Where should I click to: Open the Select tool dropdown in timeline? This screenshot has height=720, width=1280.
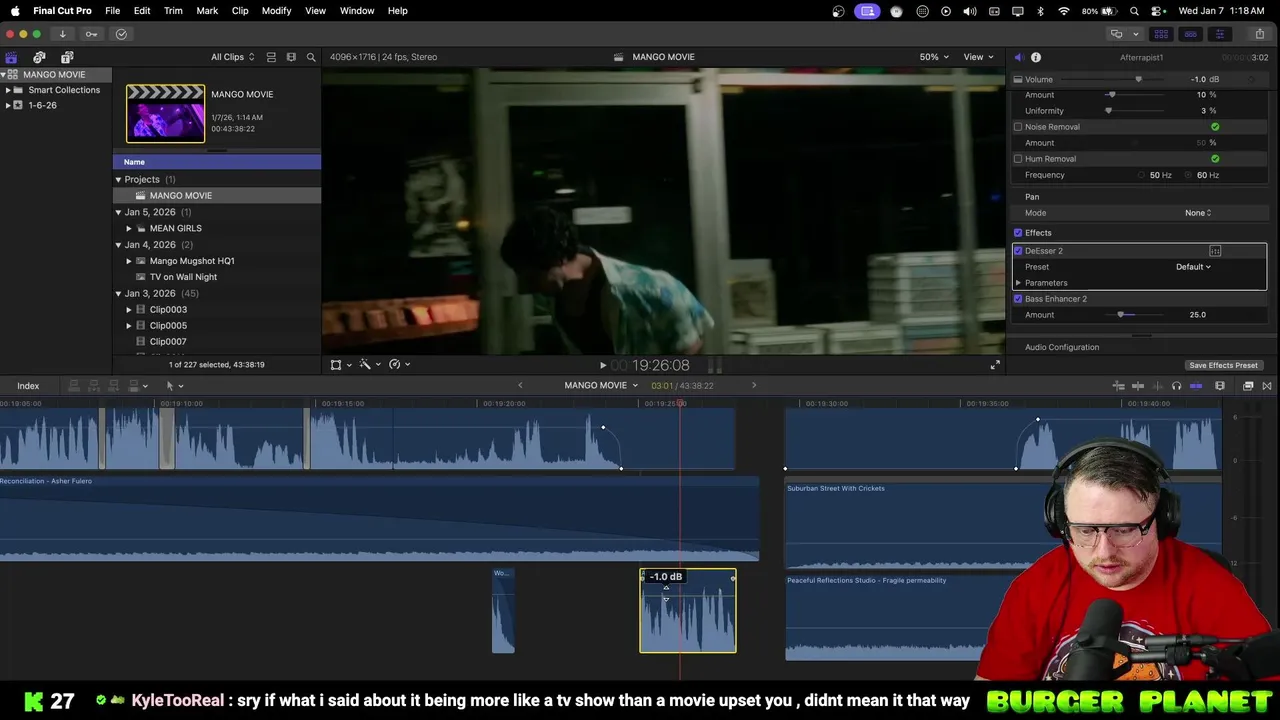pyautogui.click(x=175, y=386)
